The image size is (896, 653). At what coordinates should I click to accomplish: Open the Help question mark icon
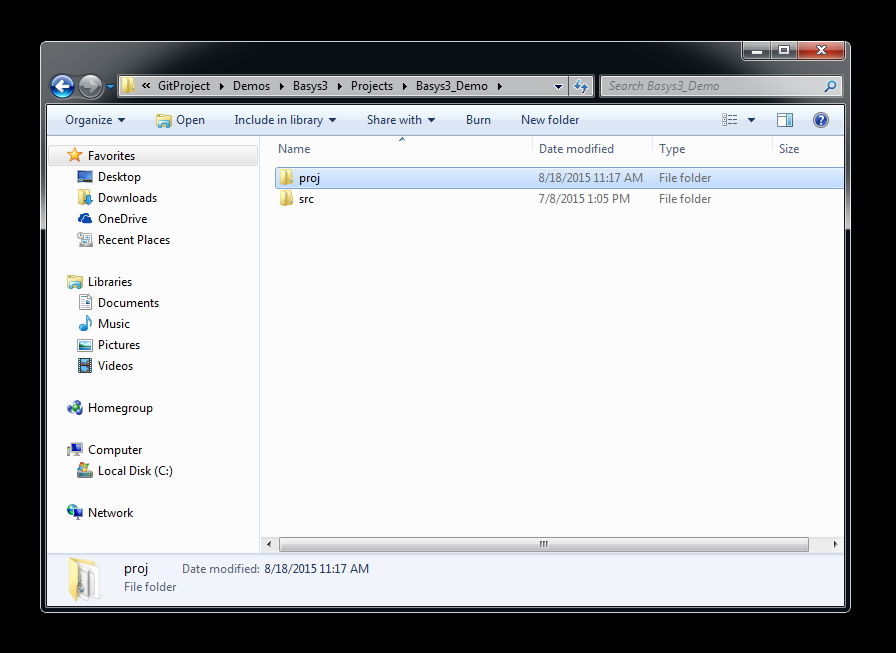821,120
